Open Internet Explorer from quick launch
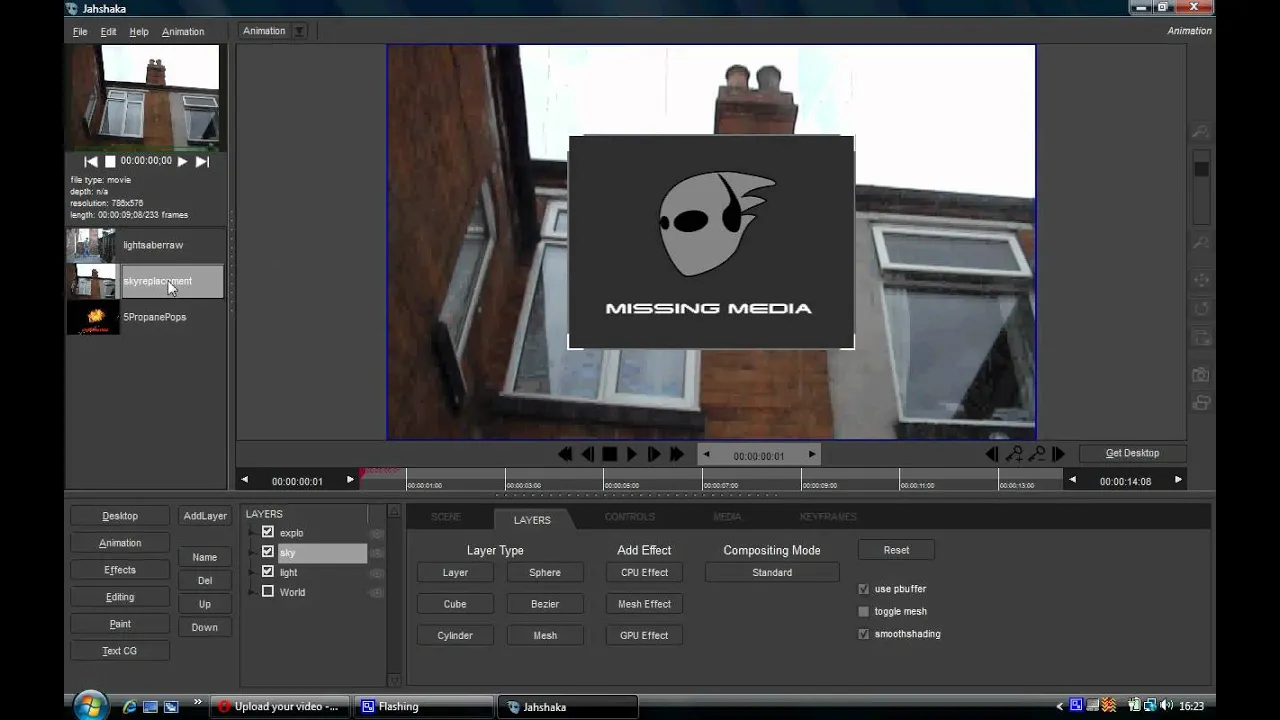The width and height of the screenshot is (1280, 720). (x=129, y=706)
